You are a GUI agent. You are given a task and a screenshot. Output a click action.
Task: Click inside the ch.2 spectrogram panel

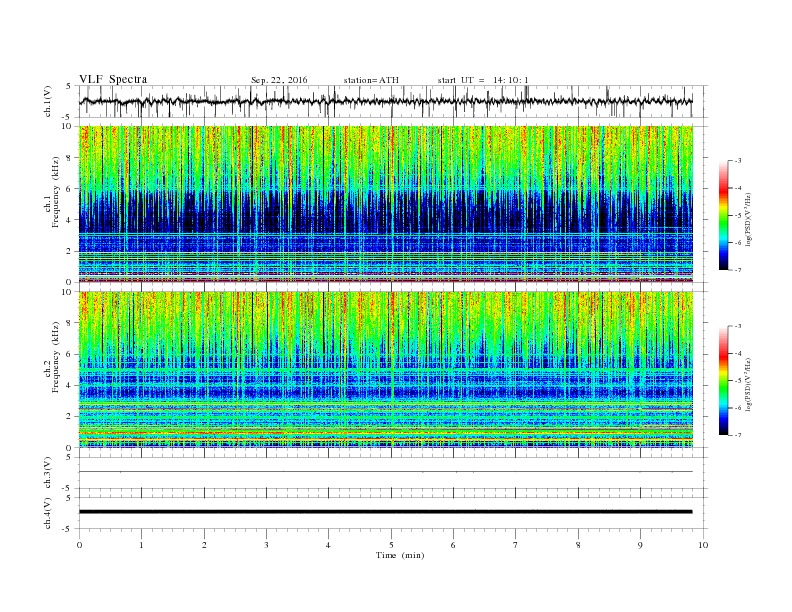[385, 370]
